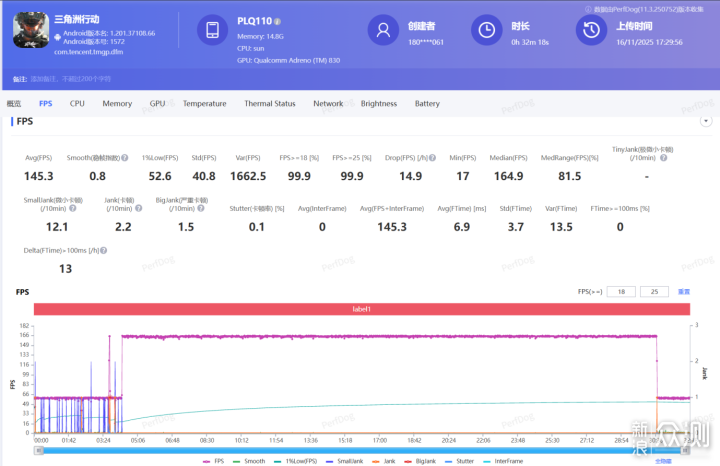Switch to the CPU tab

click(x=77, y=103)
